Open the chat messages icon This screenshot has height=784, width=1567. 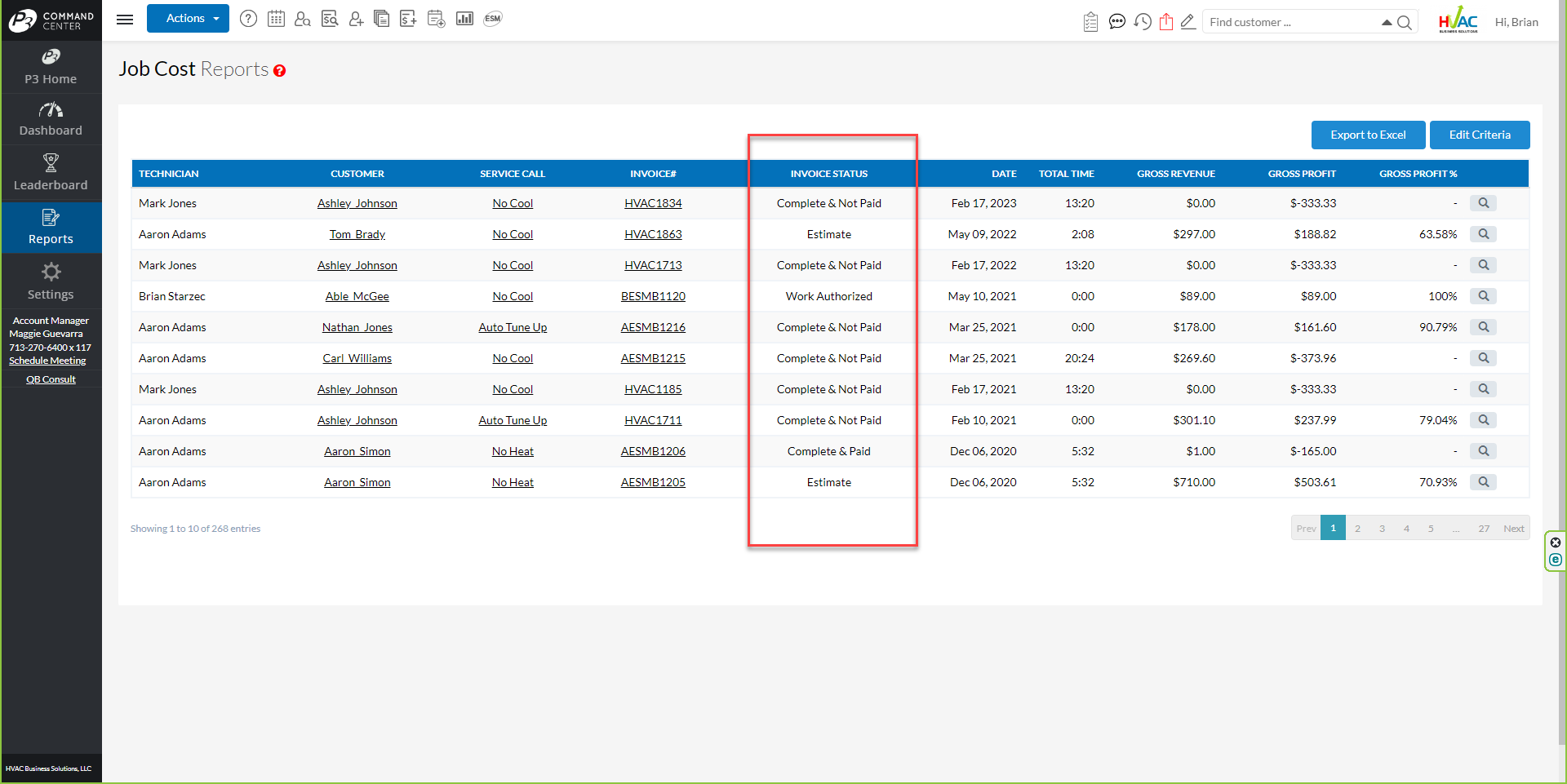point(1117,21)
